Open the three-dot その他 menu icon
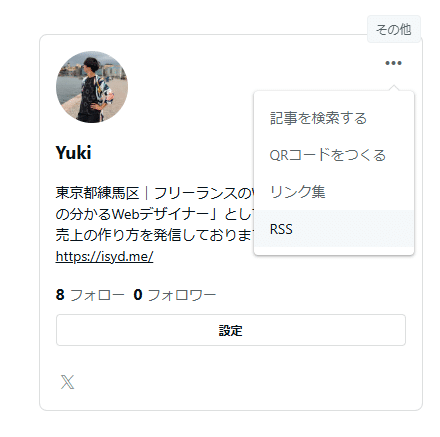 pos(393,63)
